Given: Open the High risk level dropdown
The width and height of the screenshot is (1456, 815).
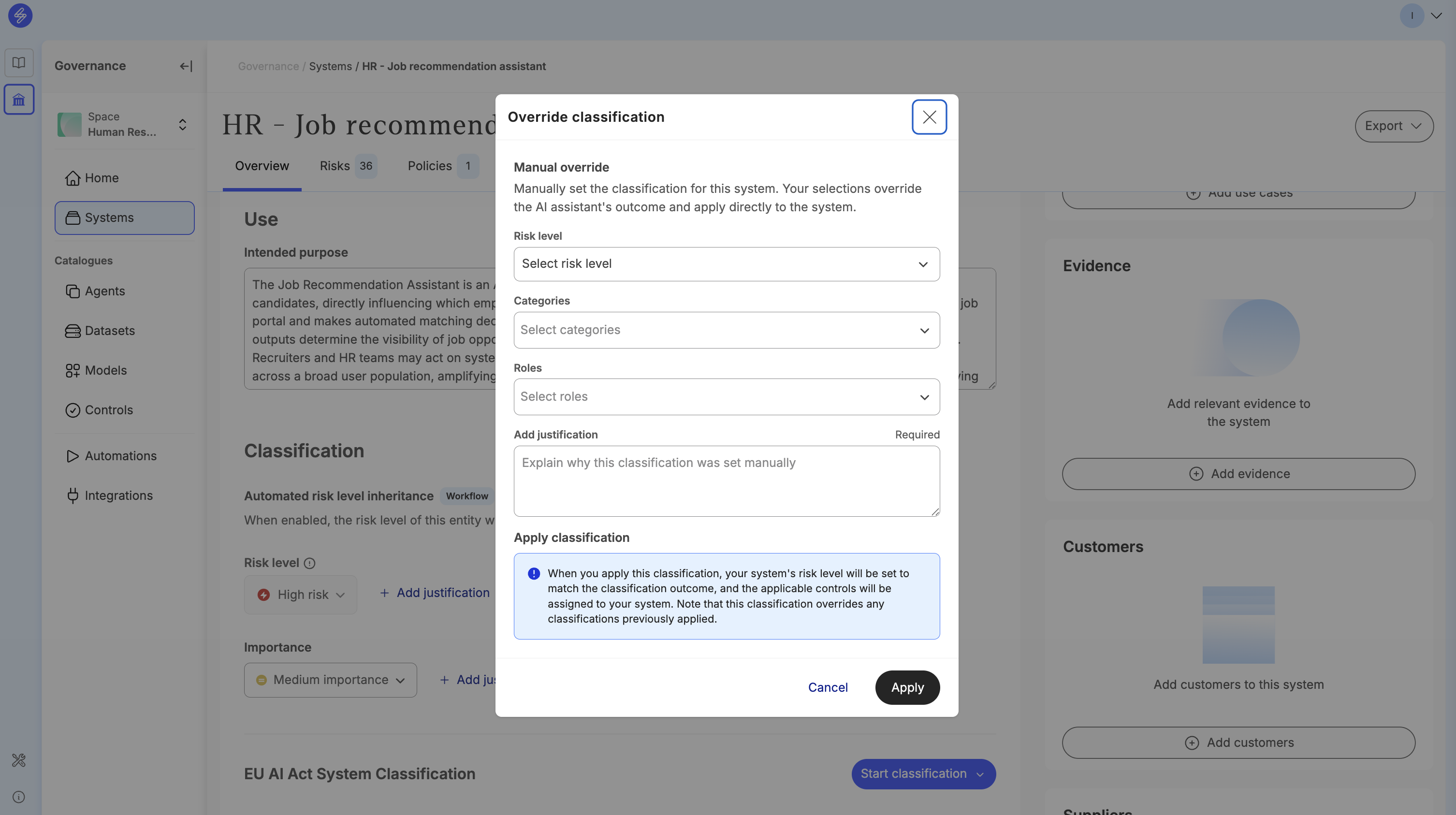Looking at the screenshot, I should 301,595.
